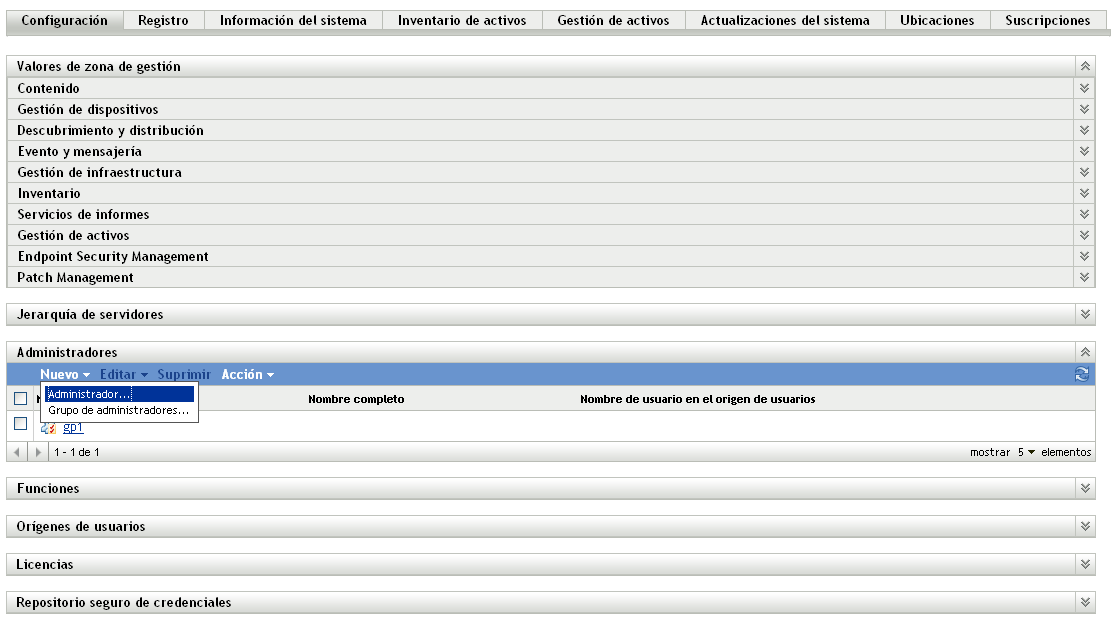
Task: Expand the Contenido section
Action: (1084, 88)
